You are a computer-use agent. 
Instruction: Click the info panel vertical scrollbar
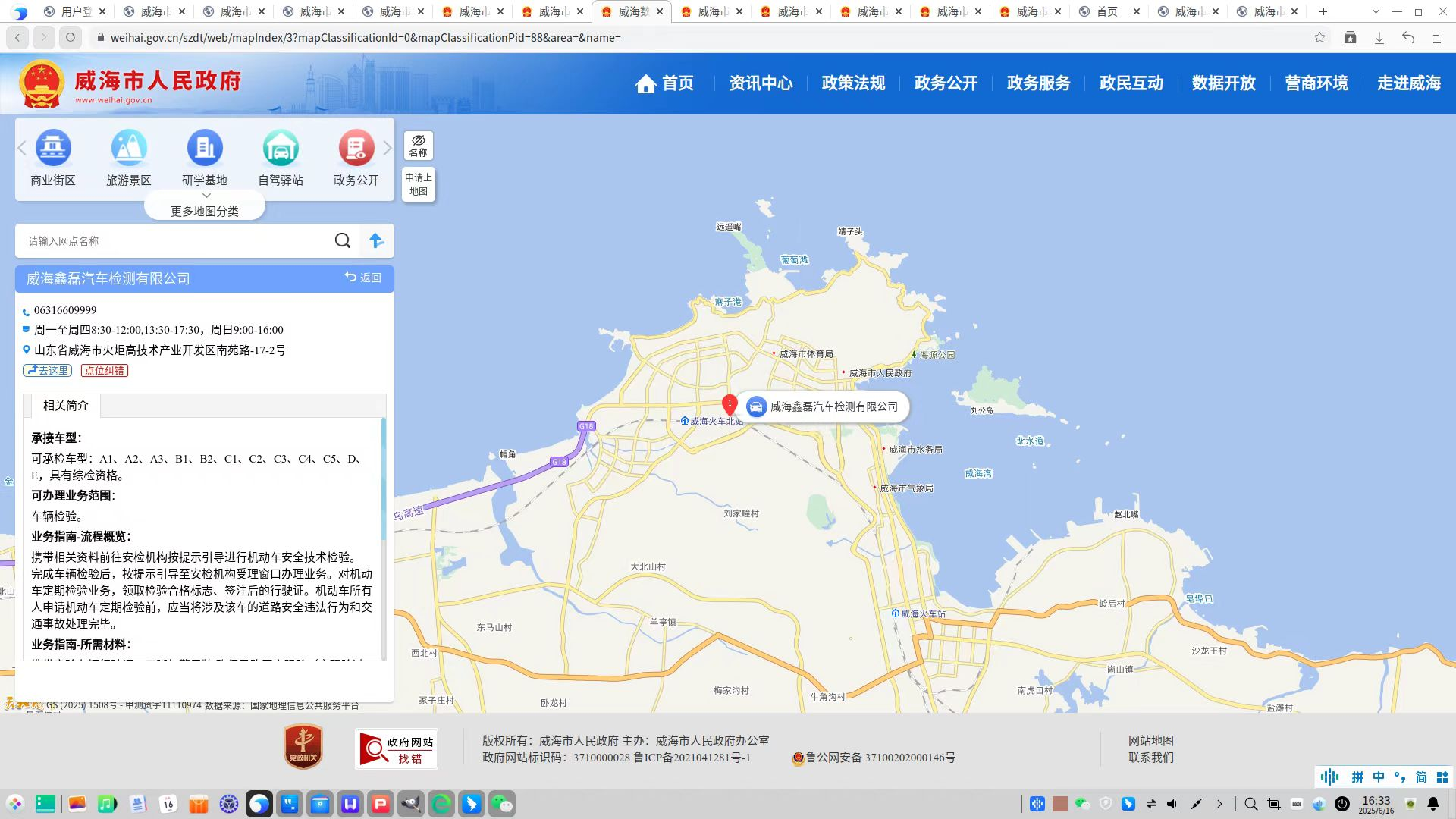(384, 478)
